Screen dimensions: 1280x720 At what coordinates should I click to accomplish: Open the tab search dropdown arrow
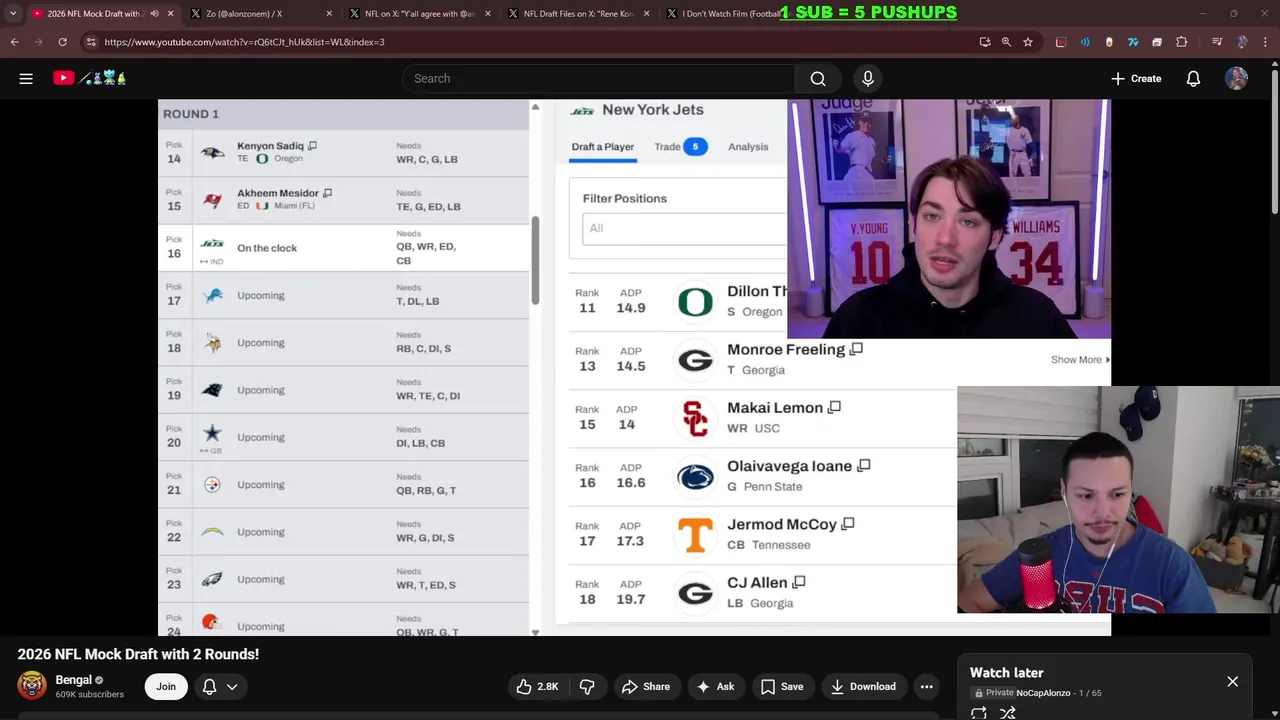[13, 14]
